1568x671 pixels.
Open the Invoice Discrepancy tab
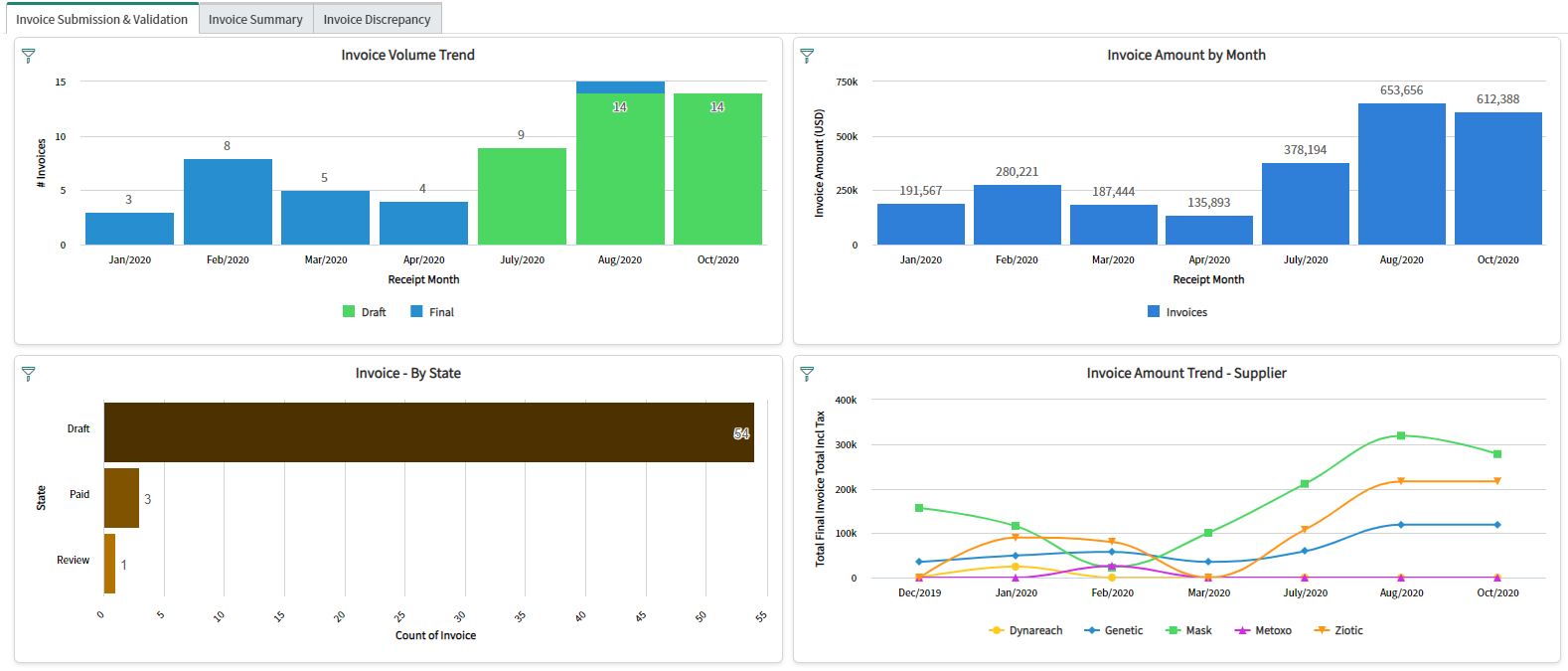pyautogui.click(x=377, y=19)
